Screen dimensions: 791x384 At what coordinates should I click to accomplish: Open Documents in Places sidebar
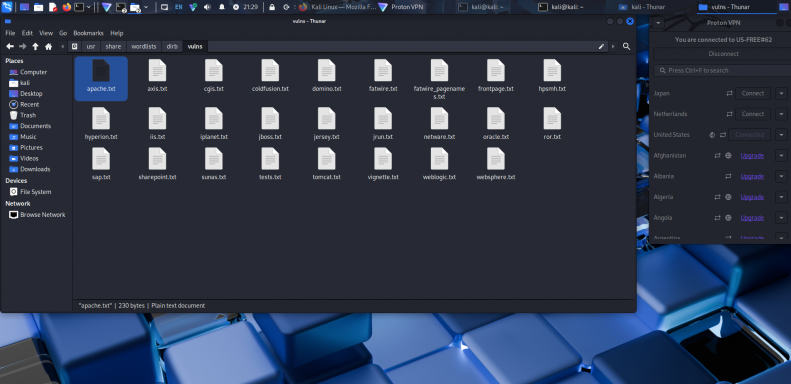tap(35, 126)
